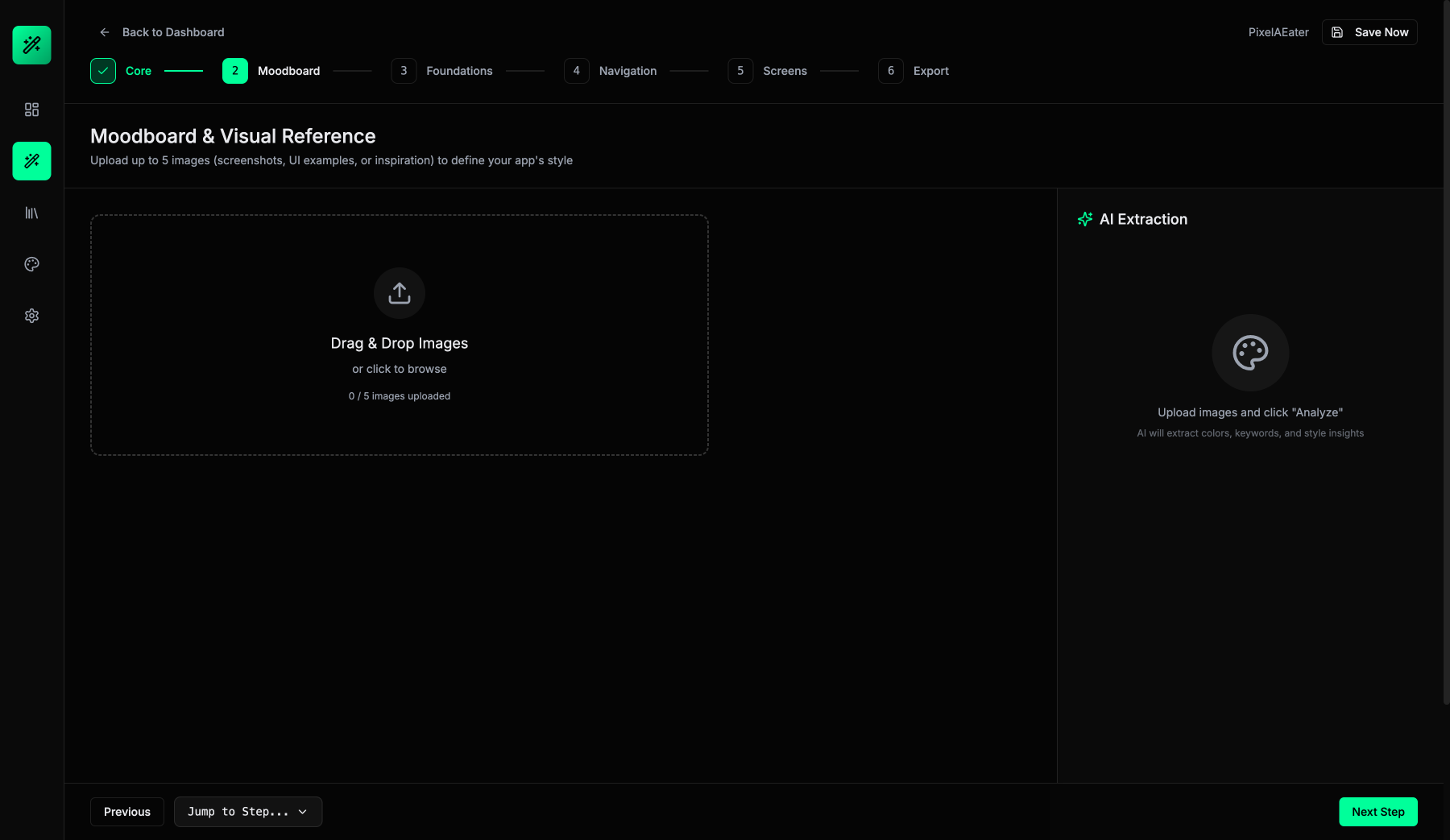1450x840 pixels.
Task: Click the upload icon in the drop zone
Action: pyautogui.click(x=400, y=293)
